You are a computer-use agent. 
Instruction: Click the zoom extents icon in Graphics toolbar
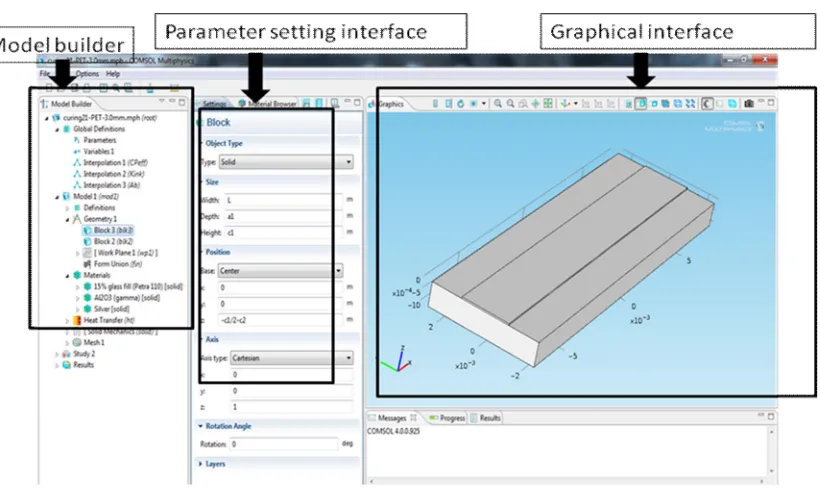(548, 104)
